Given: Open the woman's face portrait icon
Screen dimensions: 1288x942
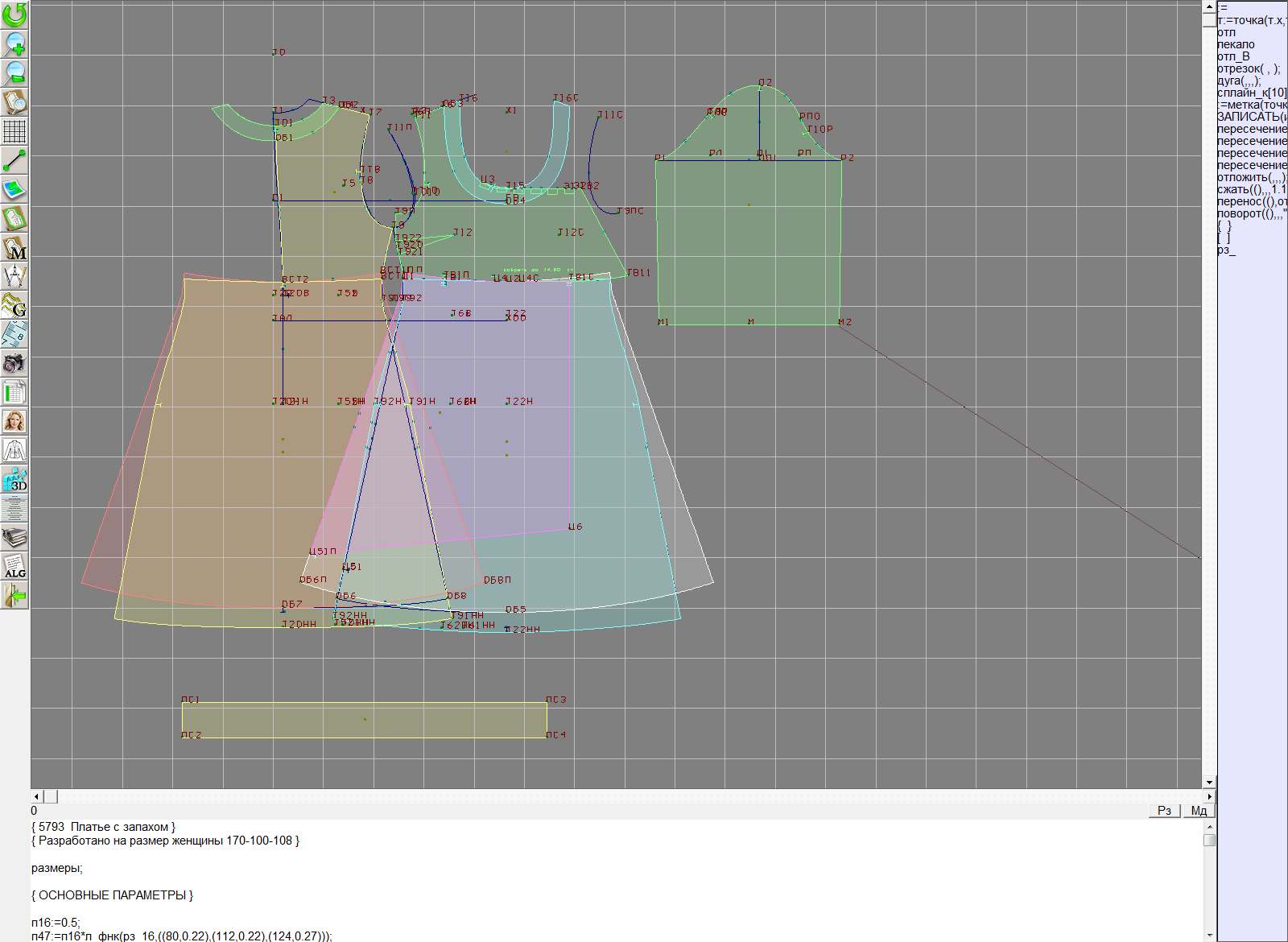Looking at the screenshot, I should (x=14, y=421).
